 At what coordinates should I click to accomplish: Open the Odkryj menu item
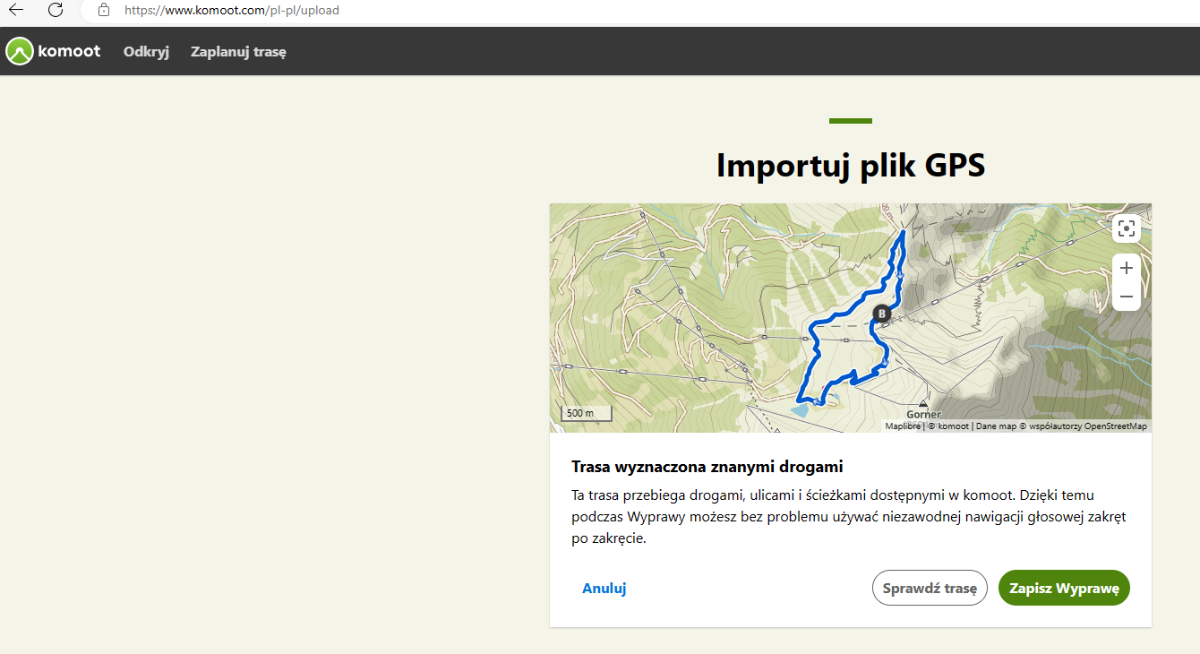[x=146, y=52]
